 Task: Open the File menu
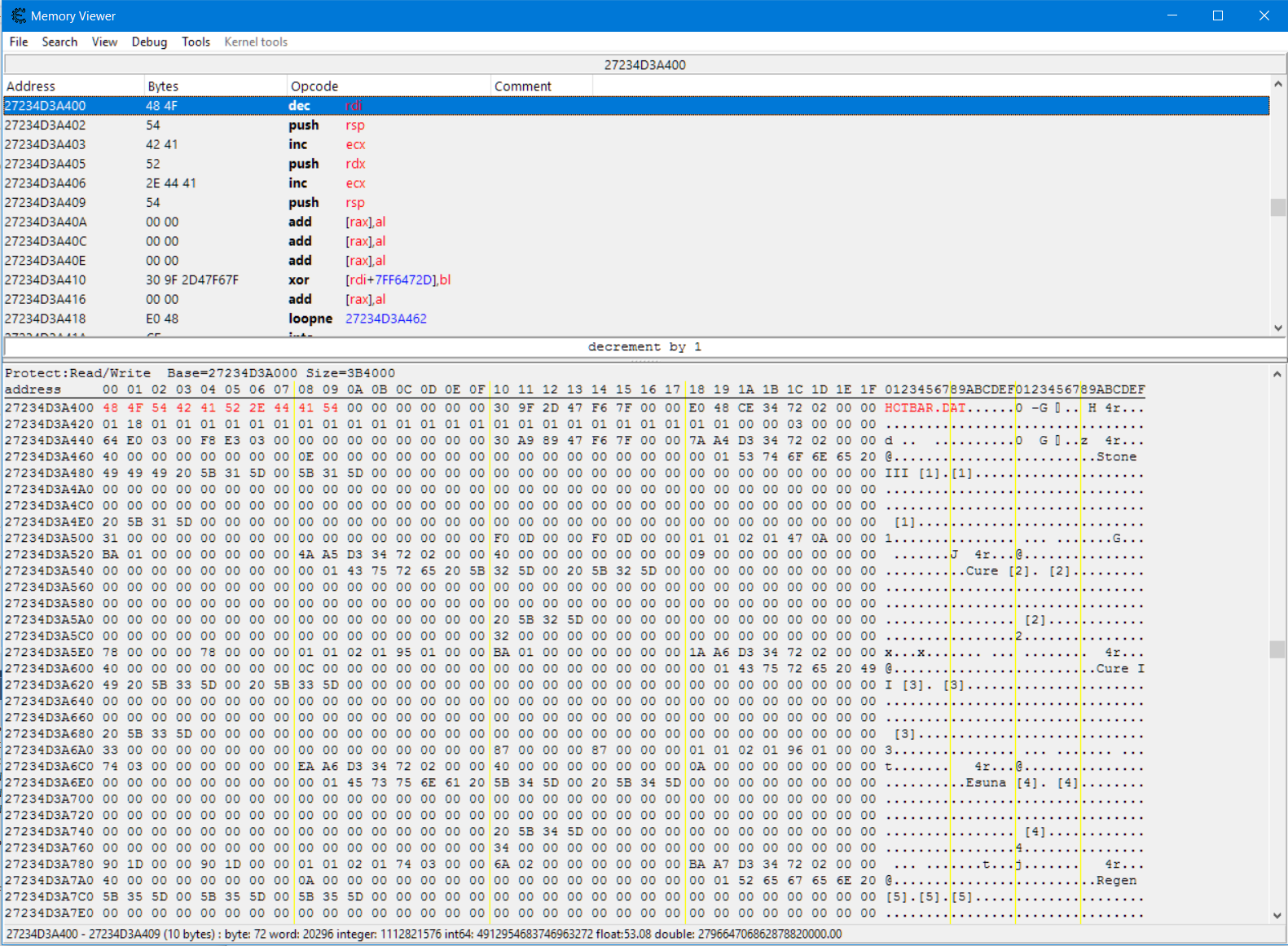pyautogui.click(x=19, y=42)
